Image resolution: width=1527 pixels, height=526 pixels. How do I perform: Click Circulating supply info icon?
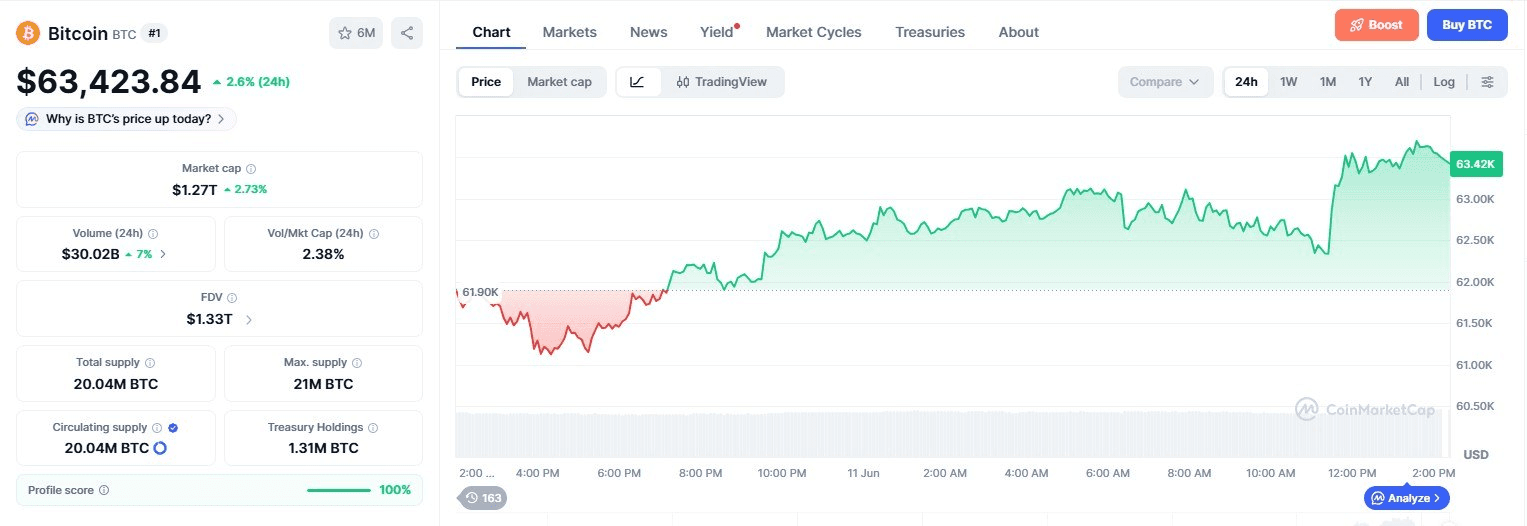click(x=157, y=427)
